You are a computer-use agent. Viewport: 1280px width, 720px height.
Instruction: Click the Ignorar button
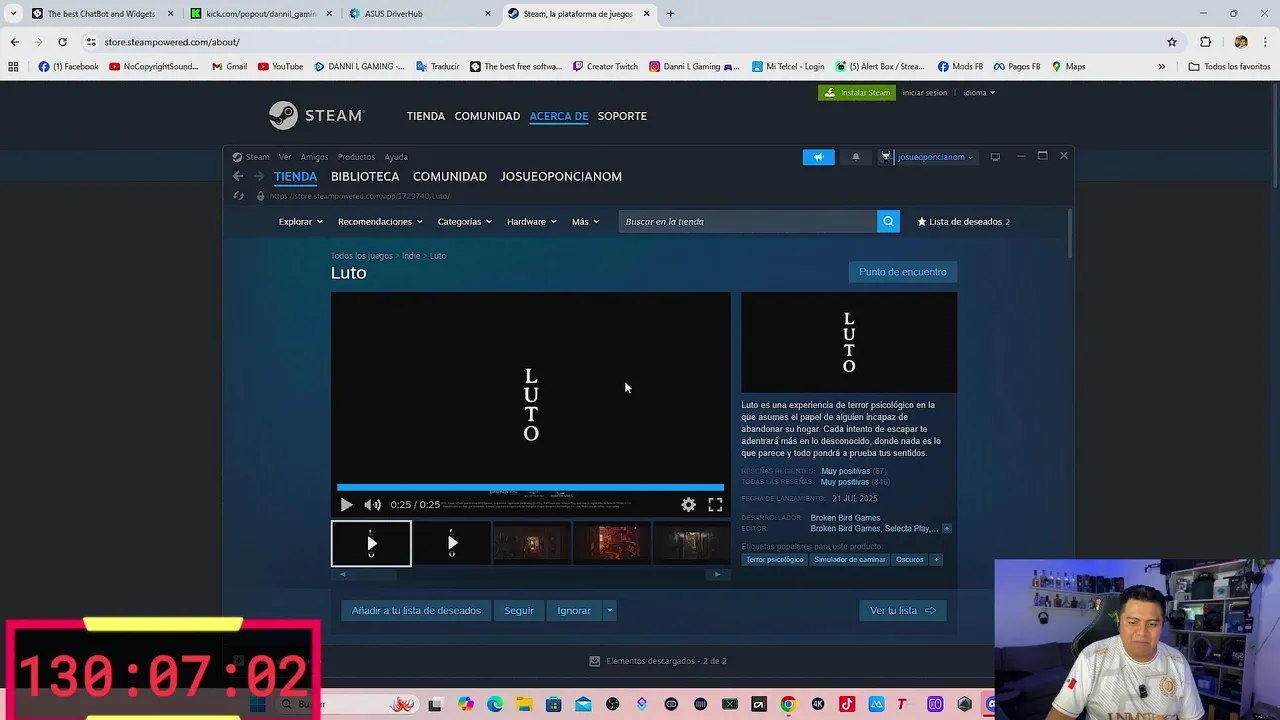[x=574, y=611]
